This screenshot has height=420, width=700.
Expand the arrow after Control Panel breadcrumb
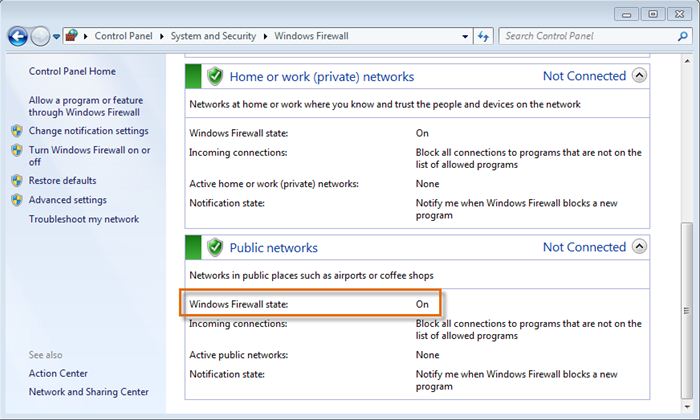pos(162,36)
